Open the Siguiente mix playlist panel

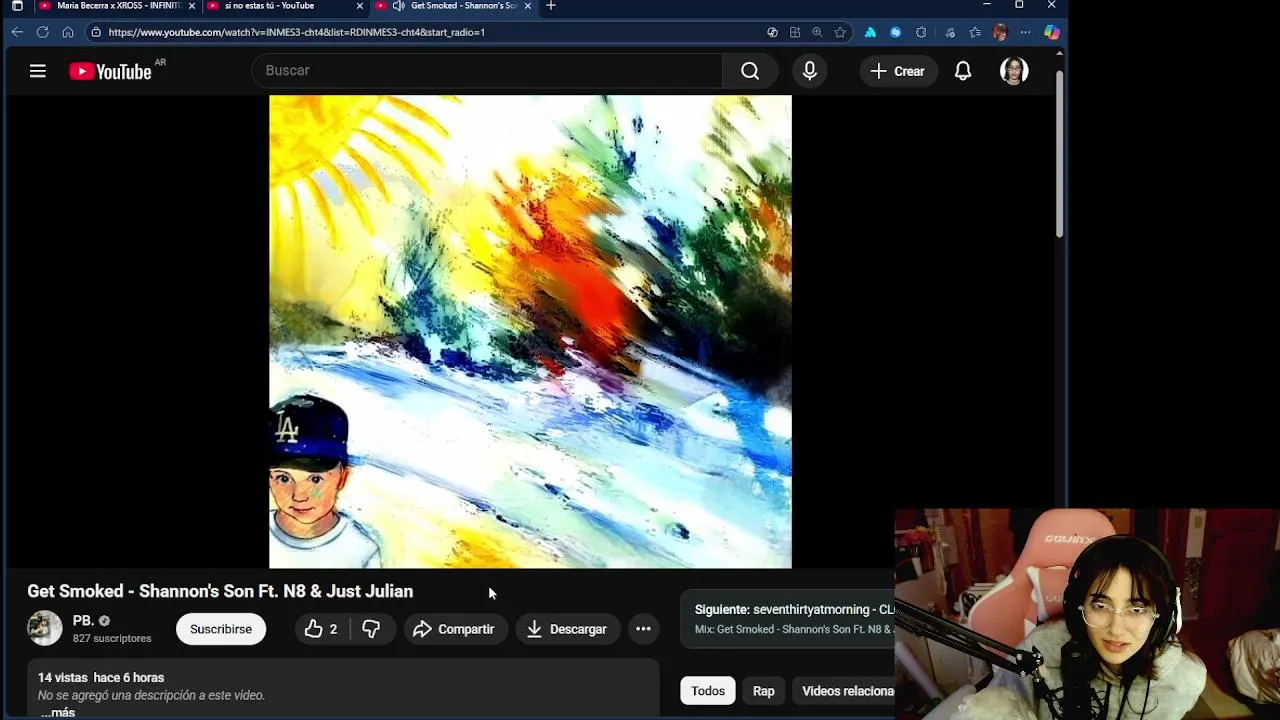(789, 619)
